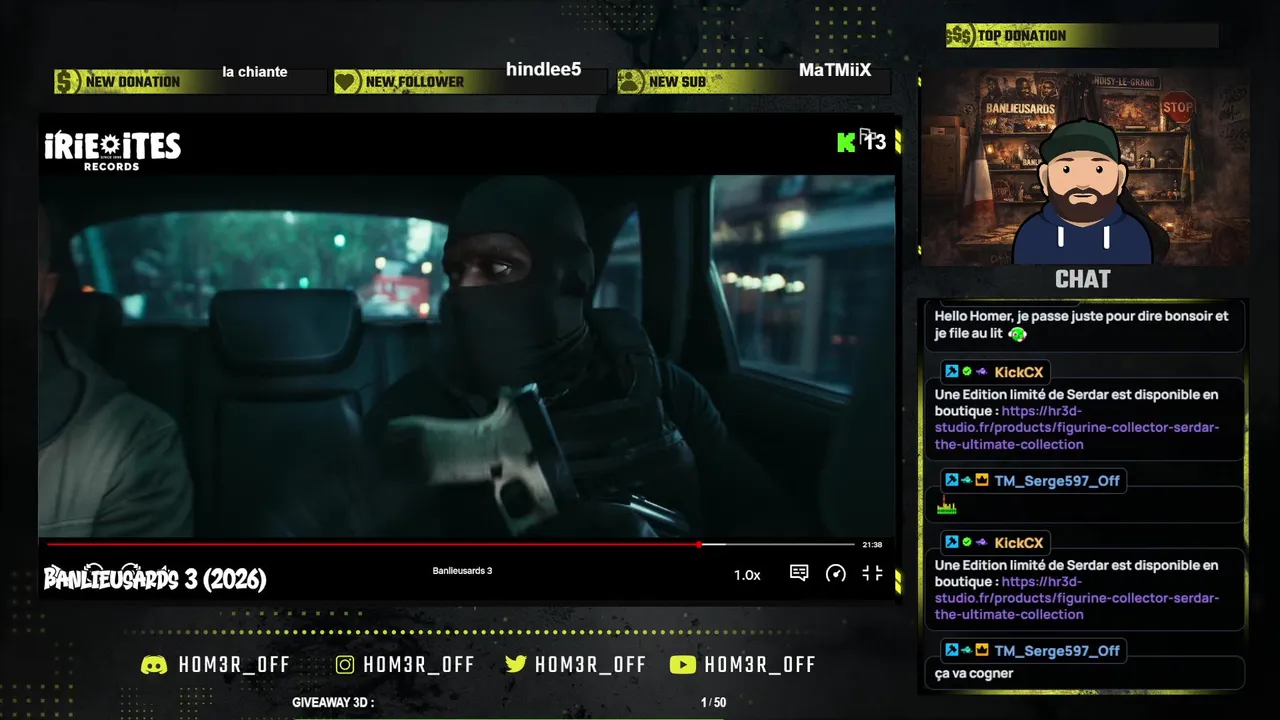
Task: Click the 21:38 time indicator
Action: point(872,545)
